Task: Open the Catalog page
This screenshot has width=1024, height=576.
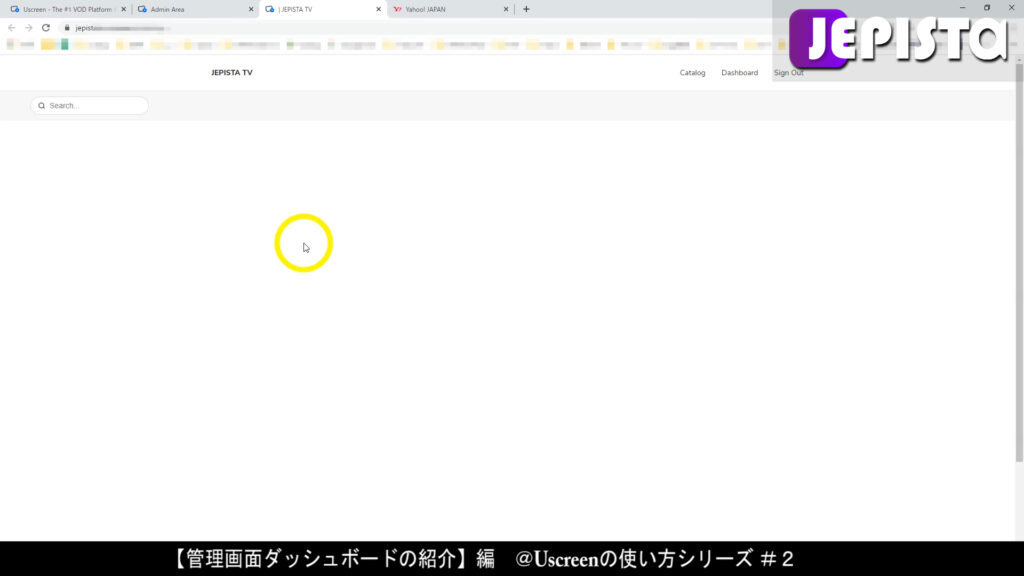Action: click(x=692, y=72)
